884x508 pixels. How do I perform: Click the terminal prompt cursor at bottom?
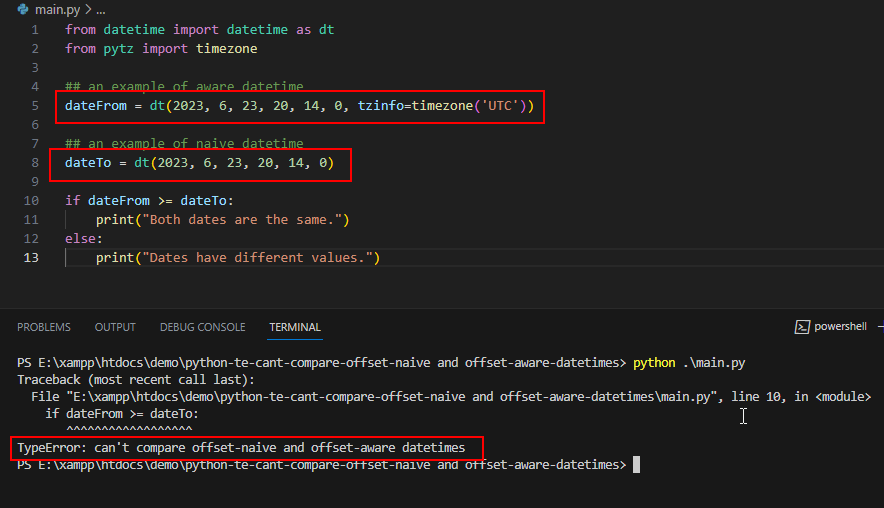coord(636,465)
